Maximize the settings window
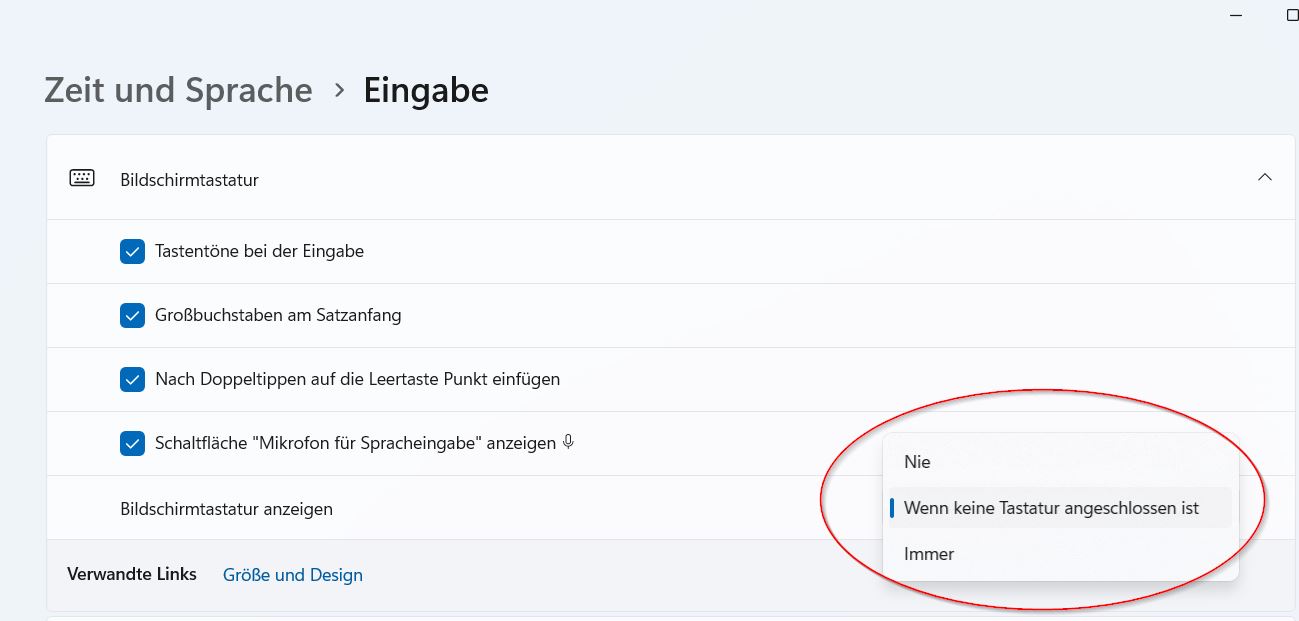The height and width of the screenshot is (621, 1299). click(x=1291, y=14)
